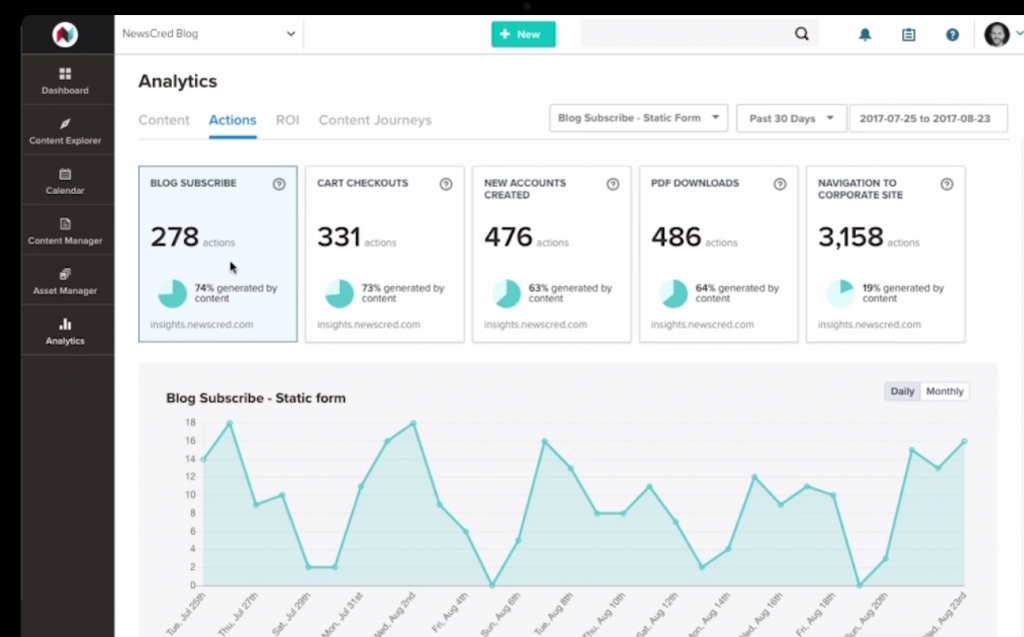The height and width of the screenshot is (637, 1024).
Task: Open Asset Manager in the sidebar
Action: (x=65, y=281)
